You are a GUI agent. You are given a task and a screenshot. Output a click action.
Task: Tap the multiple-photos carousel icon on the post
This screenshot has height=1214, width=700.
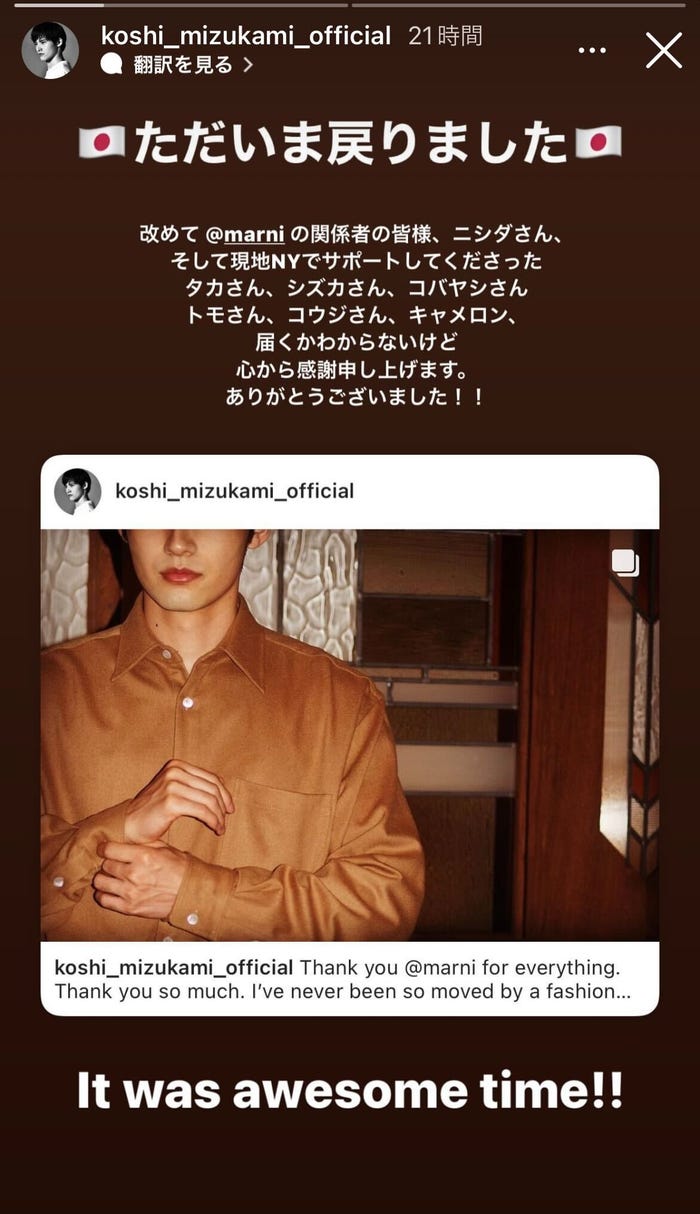625,563
